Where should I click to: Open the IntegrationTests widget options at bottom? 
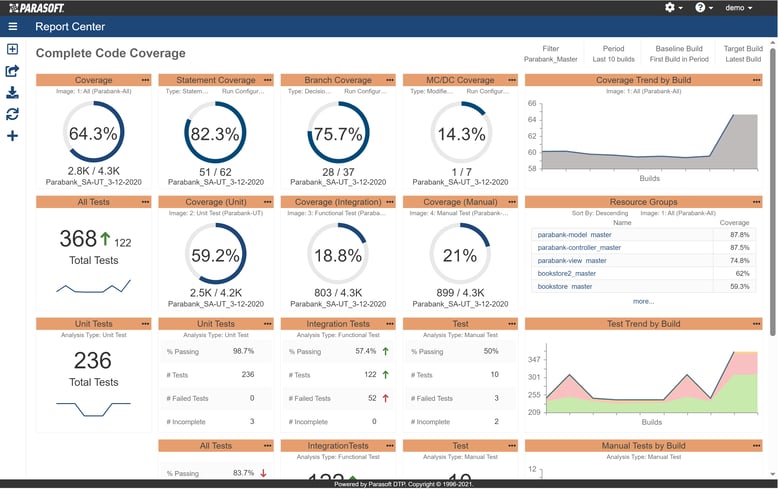[x=390, y=446]
